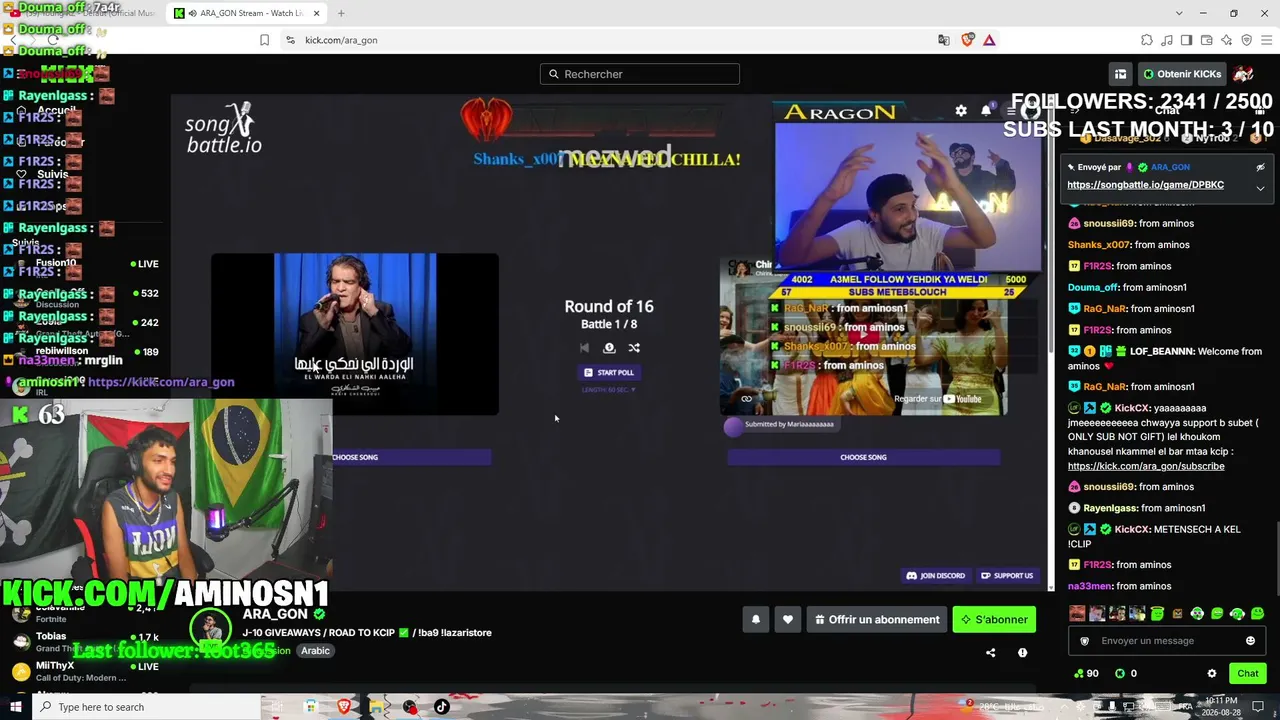
Task: Open the page translate icon in address bar
Action: (944, 40)
